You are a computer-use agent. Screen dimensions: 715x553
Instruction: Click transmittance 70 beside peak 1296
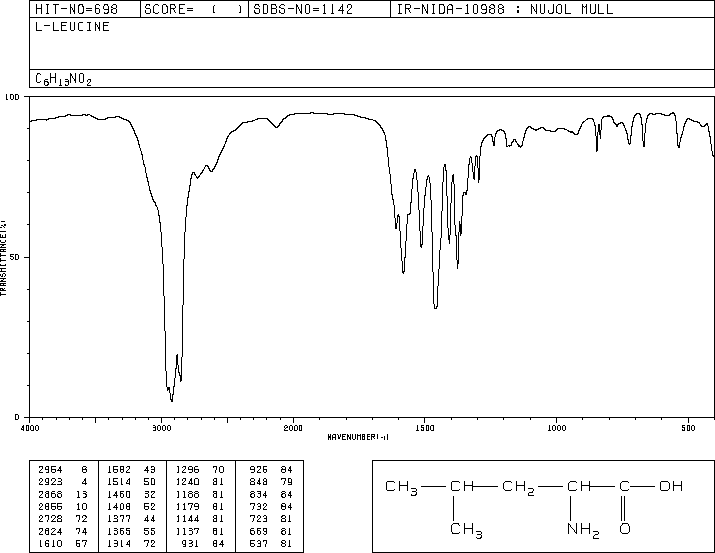point(218,469)
